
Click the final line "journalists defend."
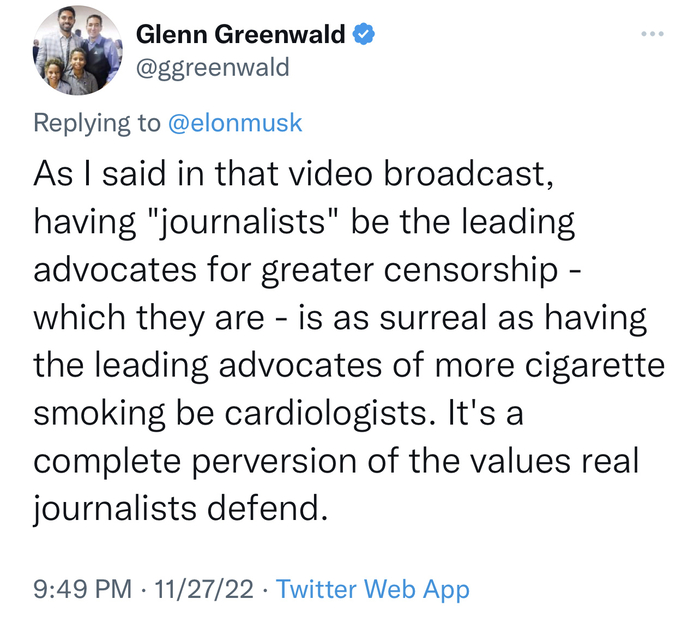point(180,507)
